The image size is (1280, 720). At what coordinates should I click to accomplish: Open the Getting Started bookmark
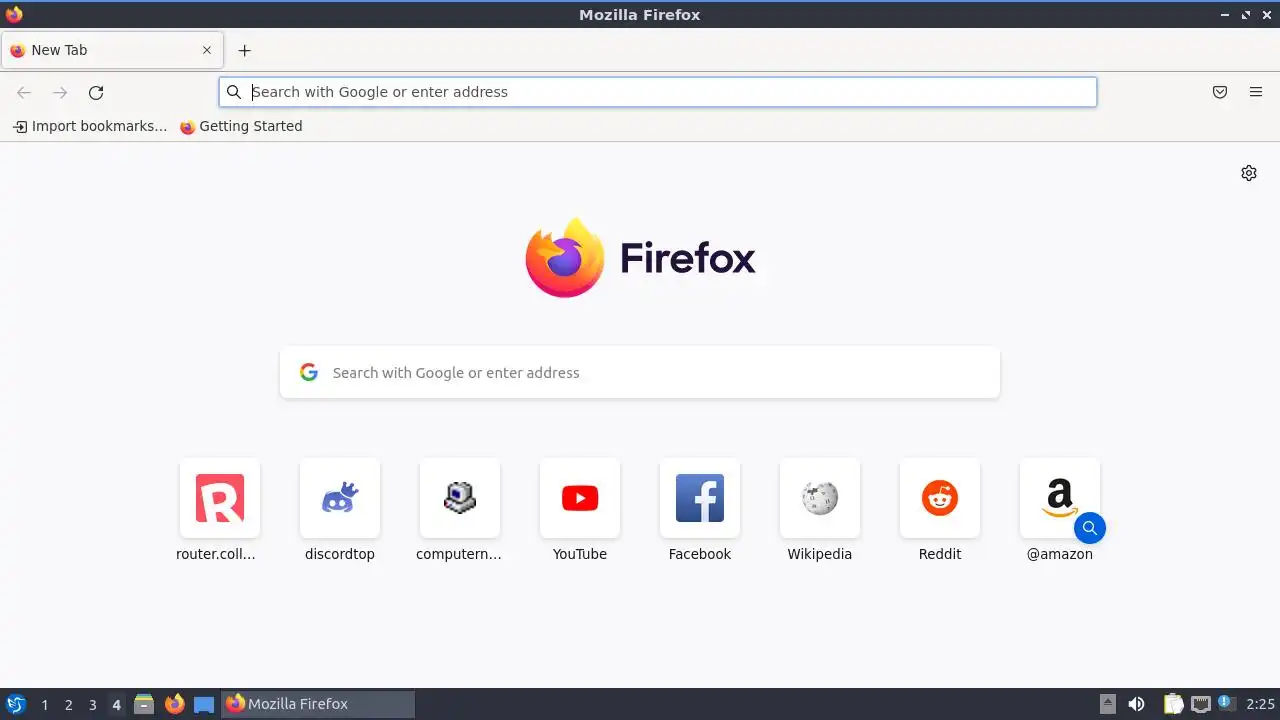coord(241,126)
